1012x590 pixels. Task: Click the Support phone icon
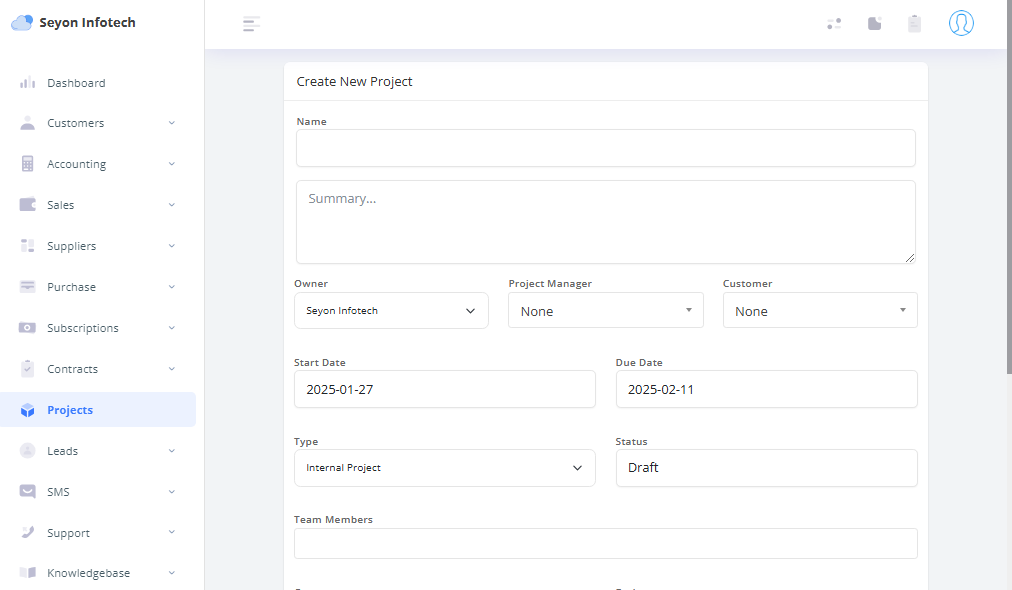point(28,533)
